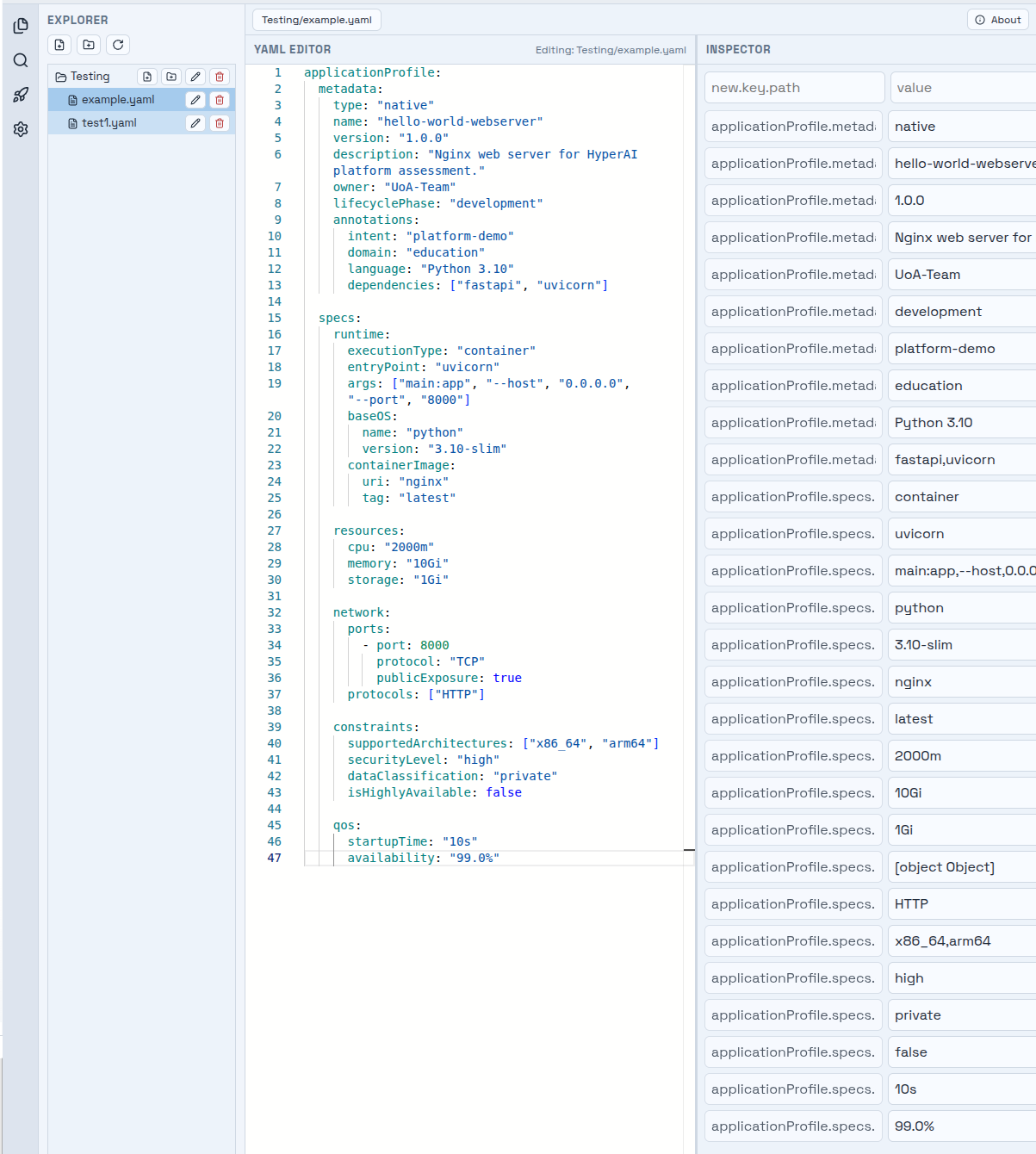The height and width of the screenshot is (1154, 1036).
Task: Edit the 'container' value field
Action: [962, 497]
